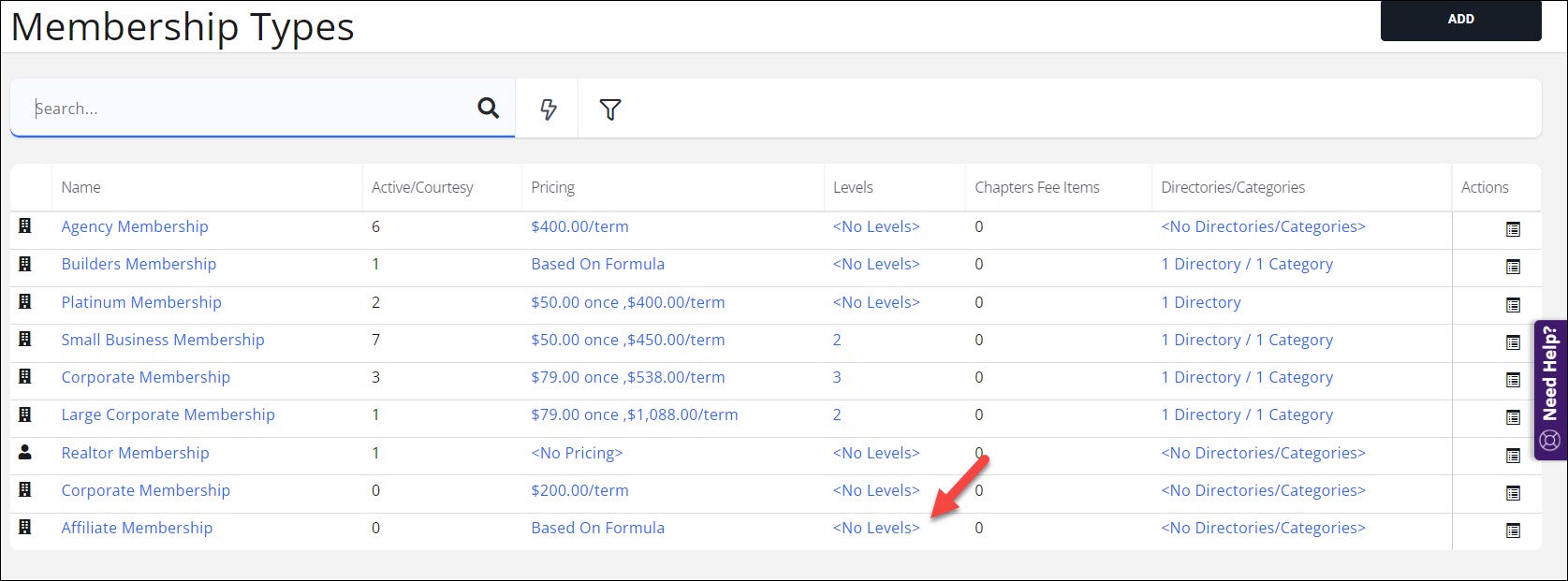Click actions icon for Builders Membership row
This screenshot has width=1568, height=581.
tap(1513, 267)
